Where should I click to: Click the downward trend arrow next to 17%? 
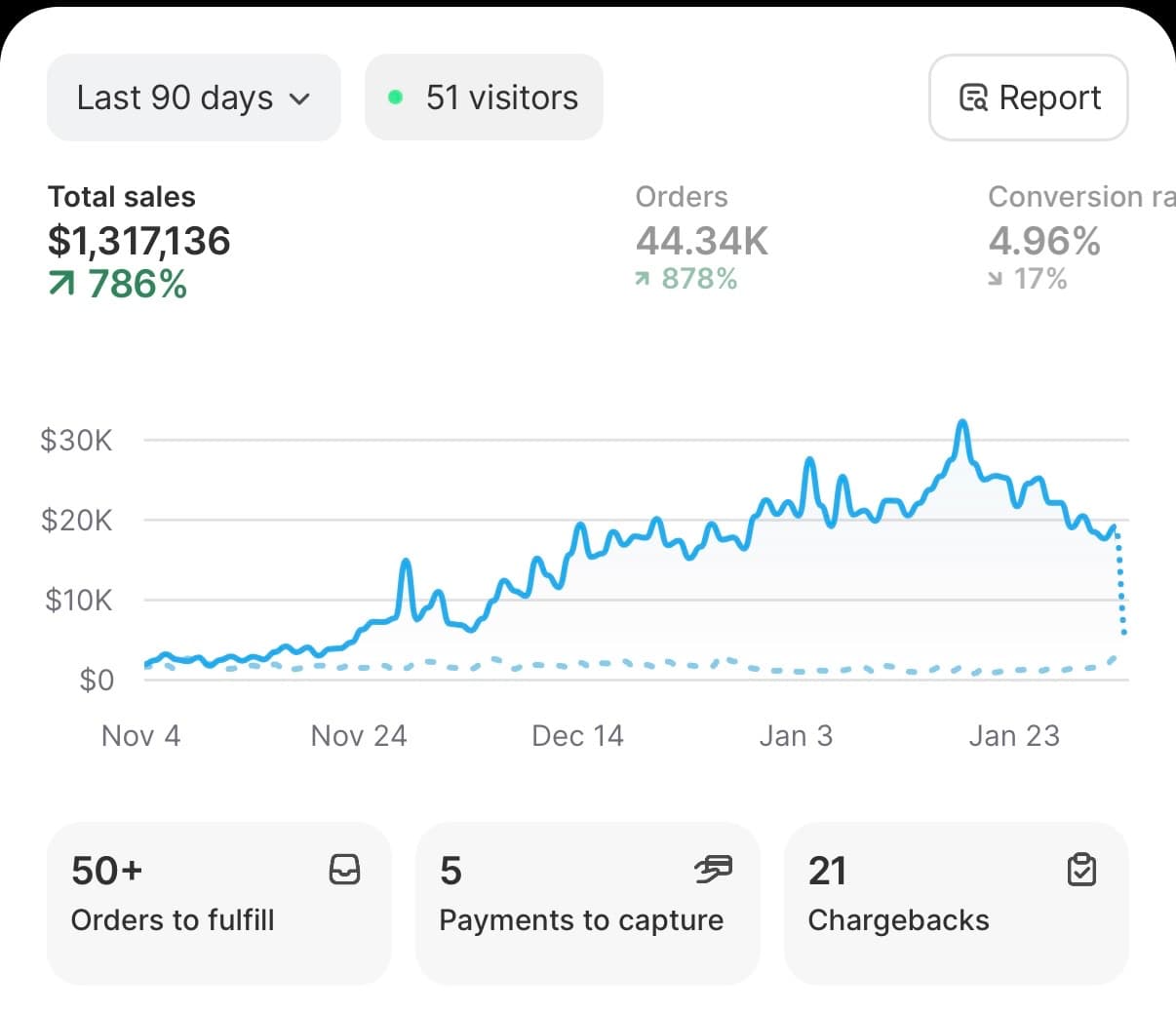[994, 279]
